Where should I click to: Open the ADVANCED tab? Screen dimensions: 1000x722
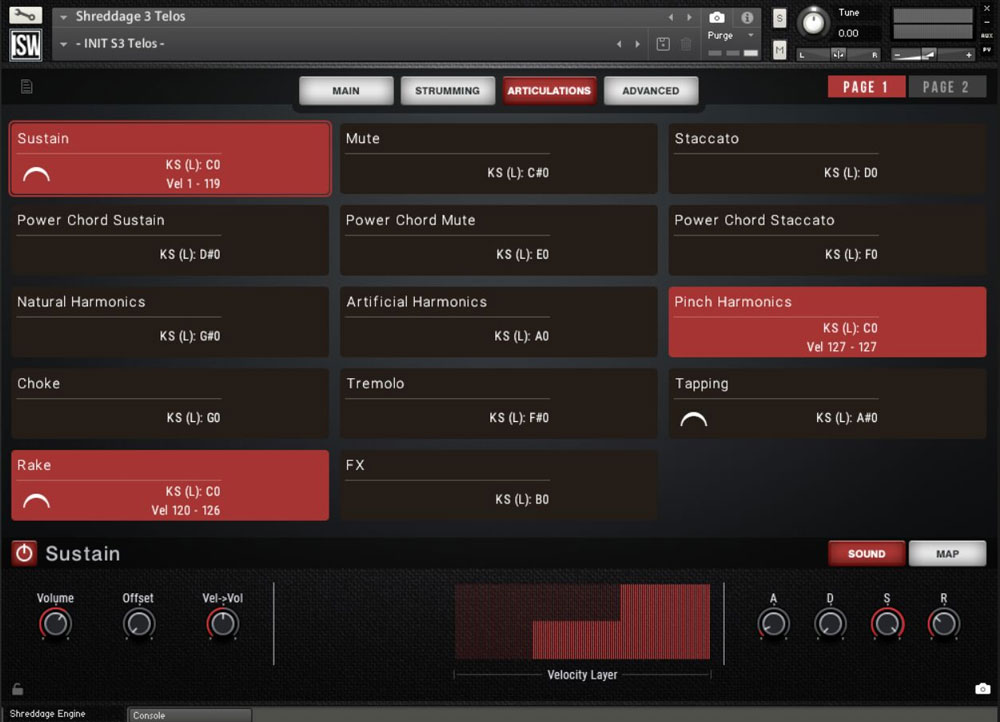coord(651,91)
